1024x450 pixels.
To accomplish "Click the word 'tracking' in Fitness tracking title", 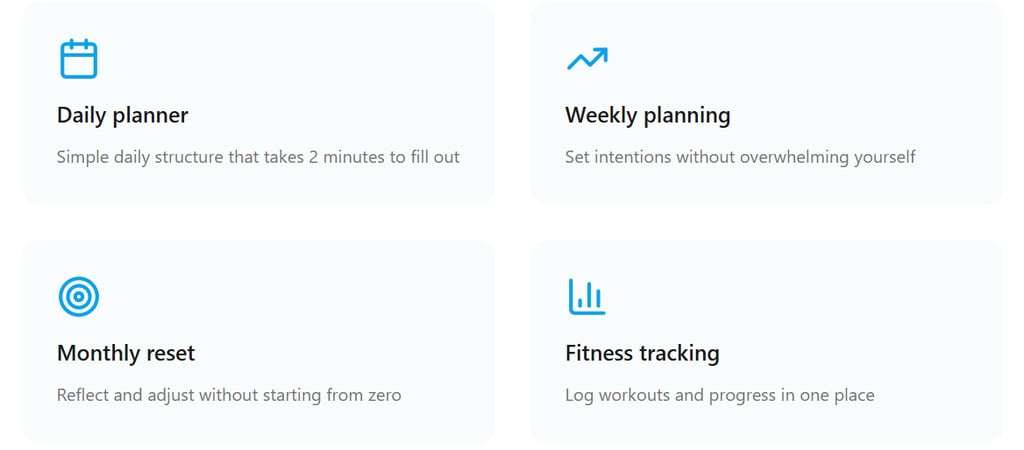I will coord(679,354).
